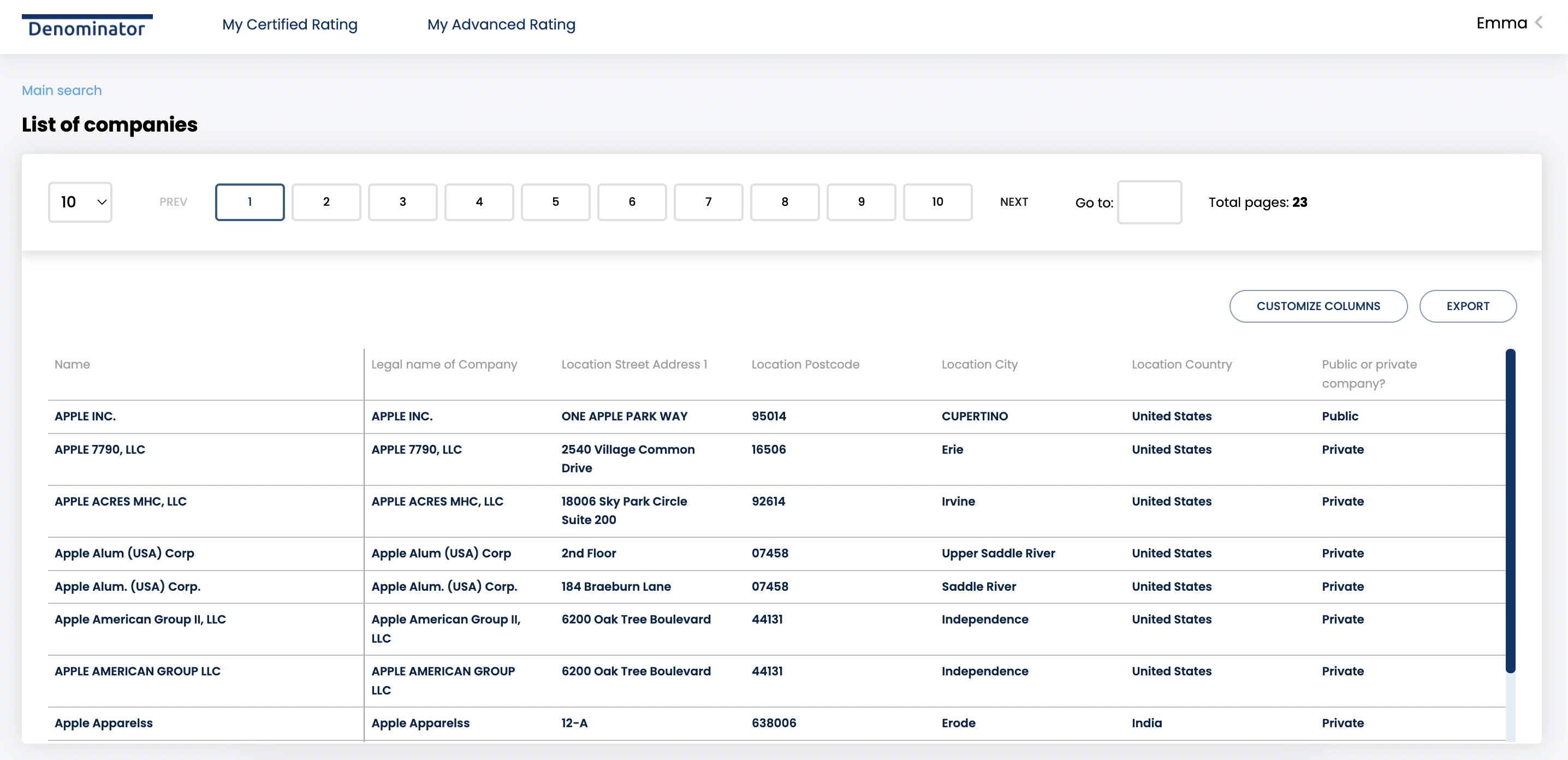Jump to page 2

[326, 202]
